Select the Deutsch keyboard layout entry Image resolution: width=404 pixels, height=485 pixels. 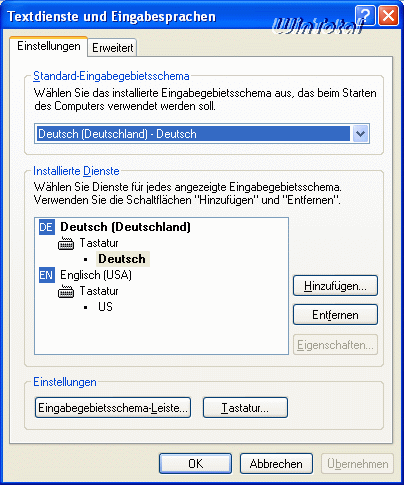click(x=122, y=259)
